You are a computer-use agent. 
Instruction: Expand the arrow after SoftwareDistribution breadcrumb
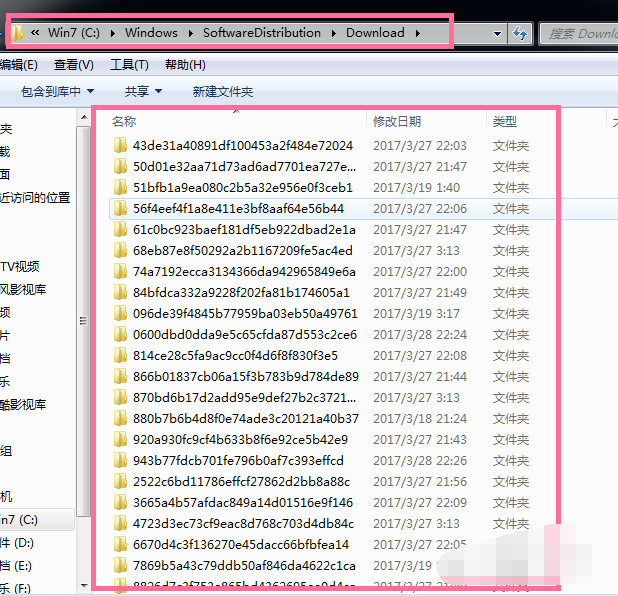[334, 34]
